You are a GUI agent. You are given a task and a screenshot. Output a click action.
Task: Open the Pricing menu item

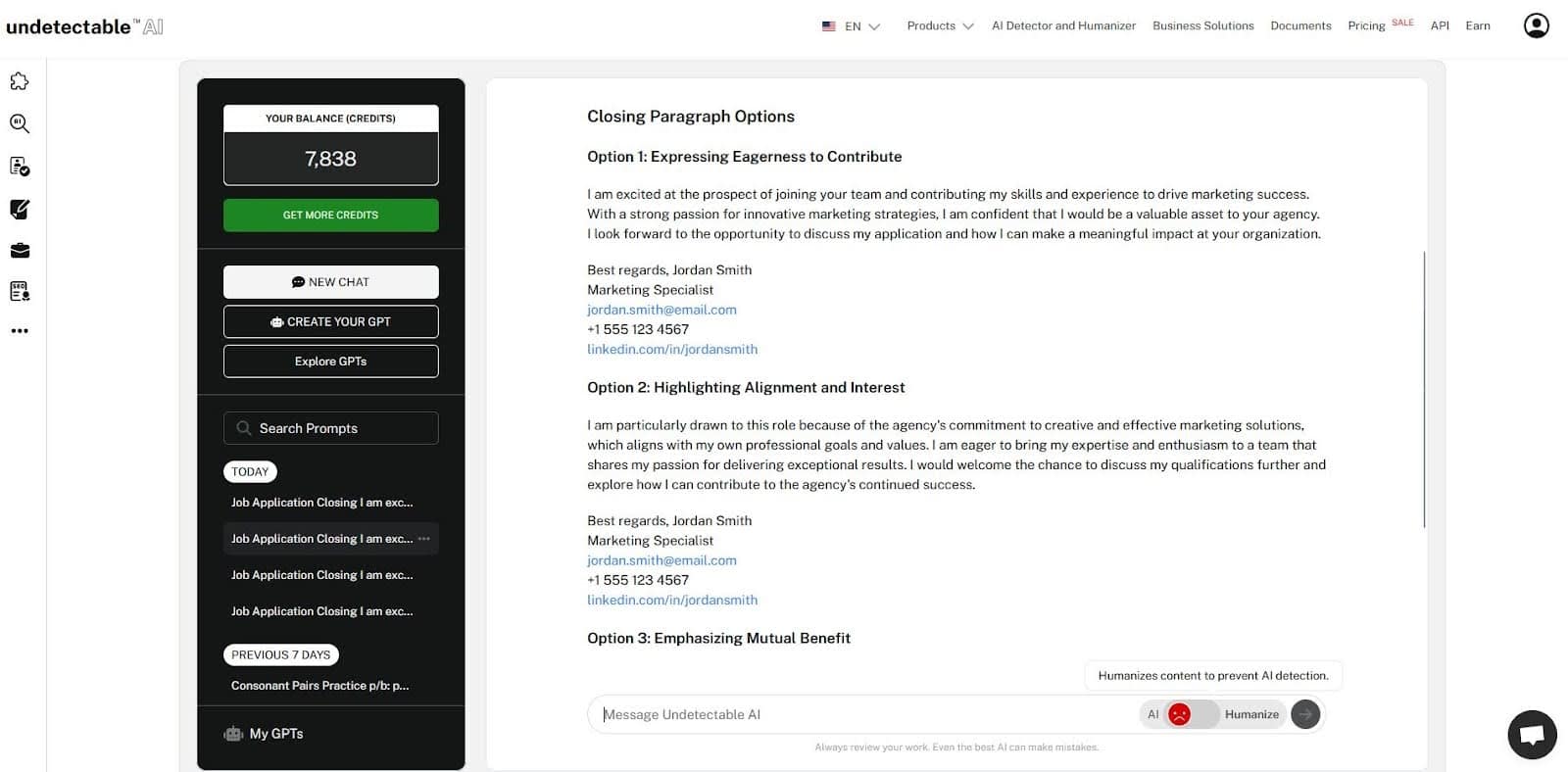(x=1366, y=25)
